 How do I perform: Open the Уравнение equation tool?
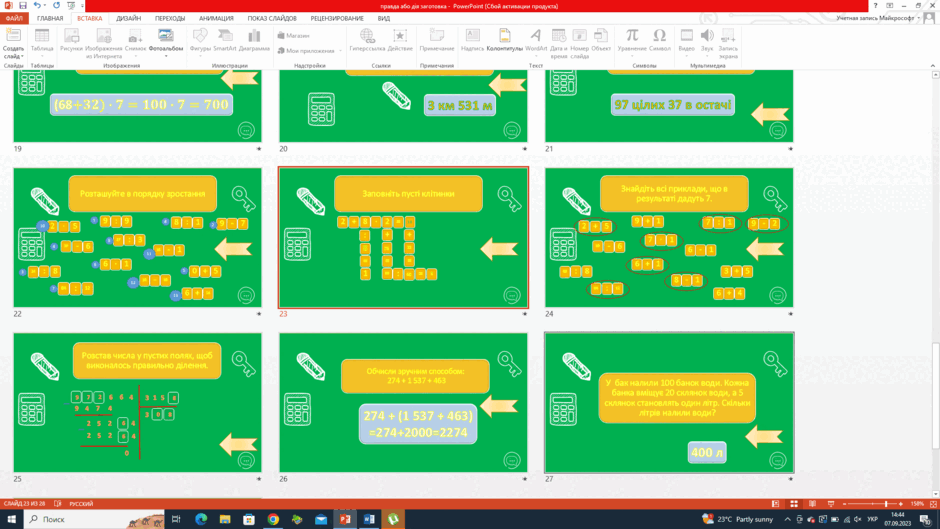(632, 42)
